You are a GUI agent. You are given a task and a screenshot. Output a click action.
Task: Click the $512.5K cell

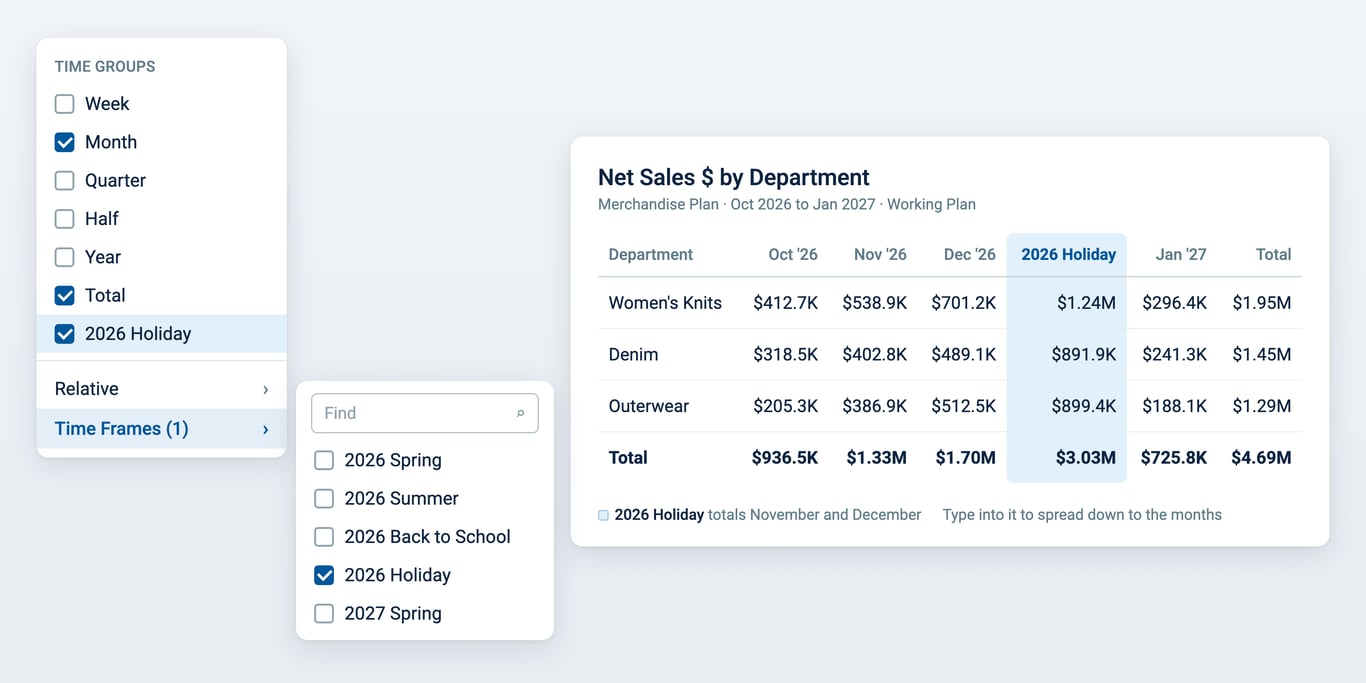pos(963,406)
